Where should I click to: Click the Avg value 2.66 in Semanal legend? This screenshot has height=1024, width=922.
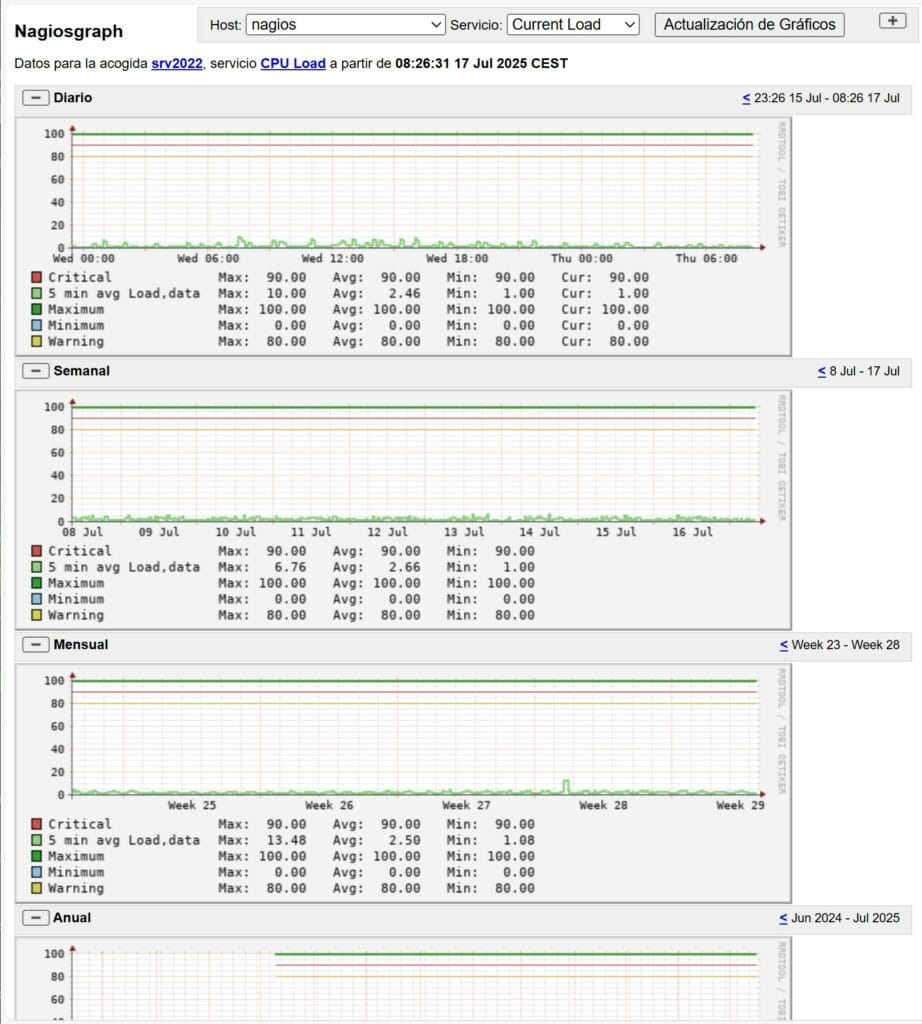click(405, 568)
